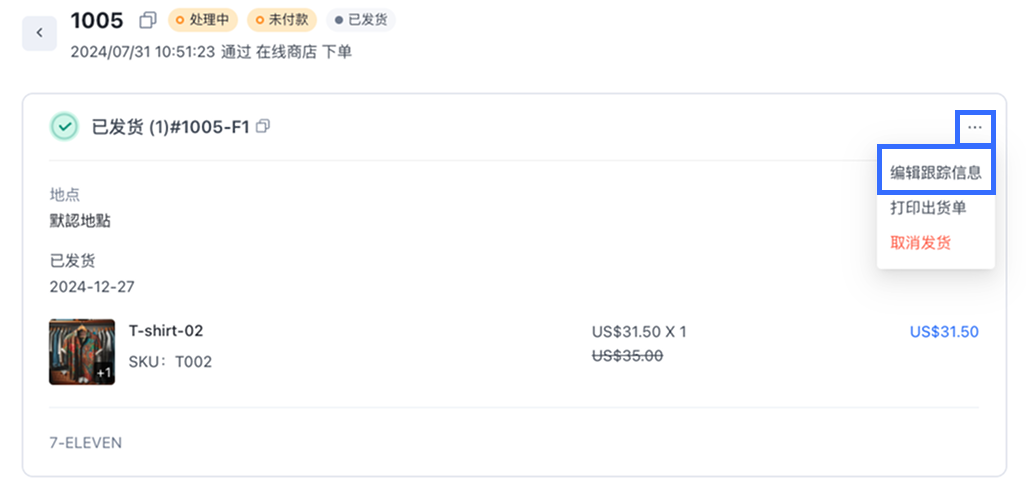Click the 7-ELEVEN delivery label
The image size is (1026, 490).
[x=86, y=442]
